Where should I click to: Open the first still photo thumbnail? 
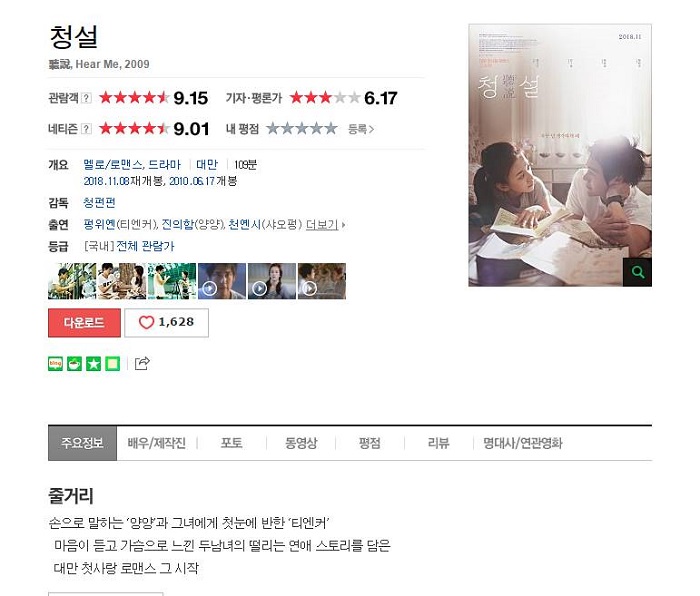coord(72,281)
